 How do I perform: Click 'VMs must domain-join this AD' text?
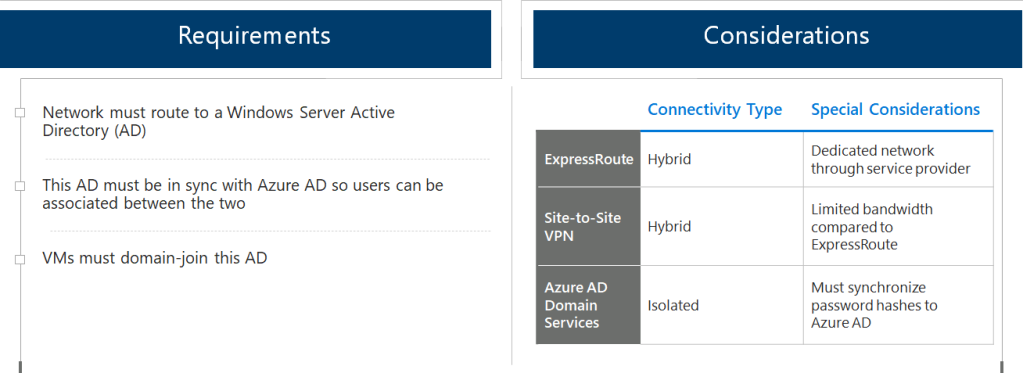click(x=155, y=258)
